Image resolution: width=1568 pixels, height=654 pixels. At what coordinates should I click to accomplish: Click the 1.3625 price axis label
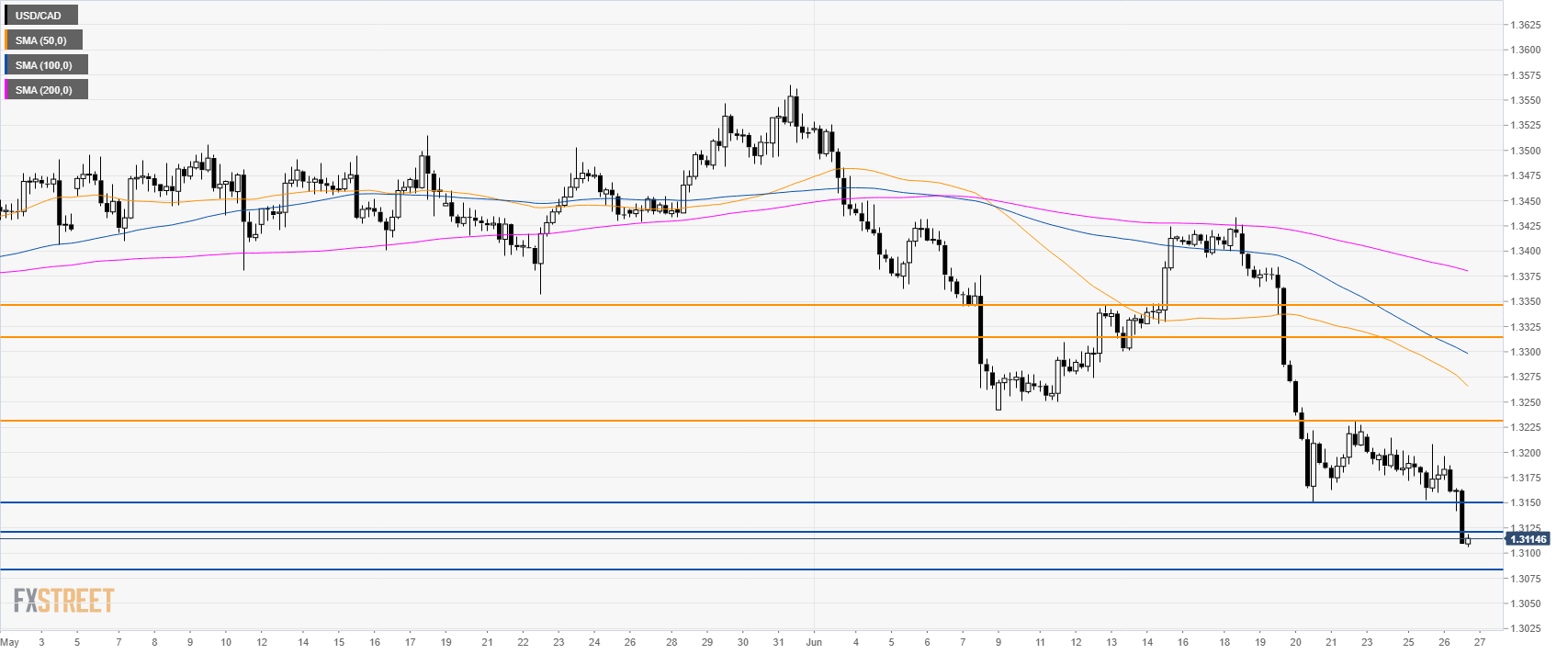pyautogui.click(x=1525, y=25)
